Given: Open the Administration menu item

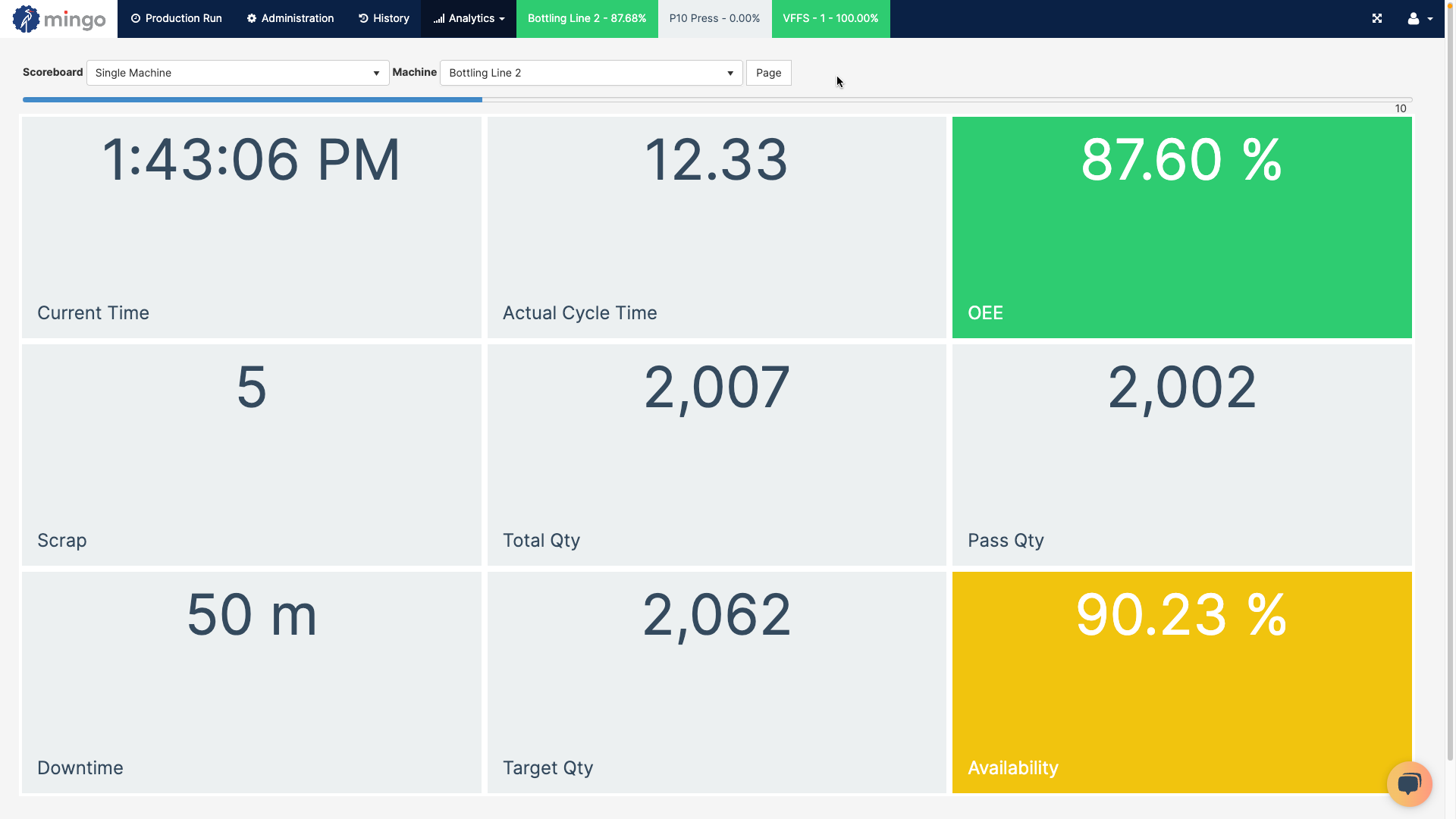Looking at the screenshot, I should pyautogui.click(x=290, y=18).
